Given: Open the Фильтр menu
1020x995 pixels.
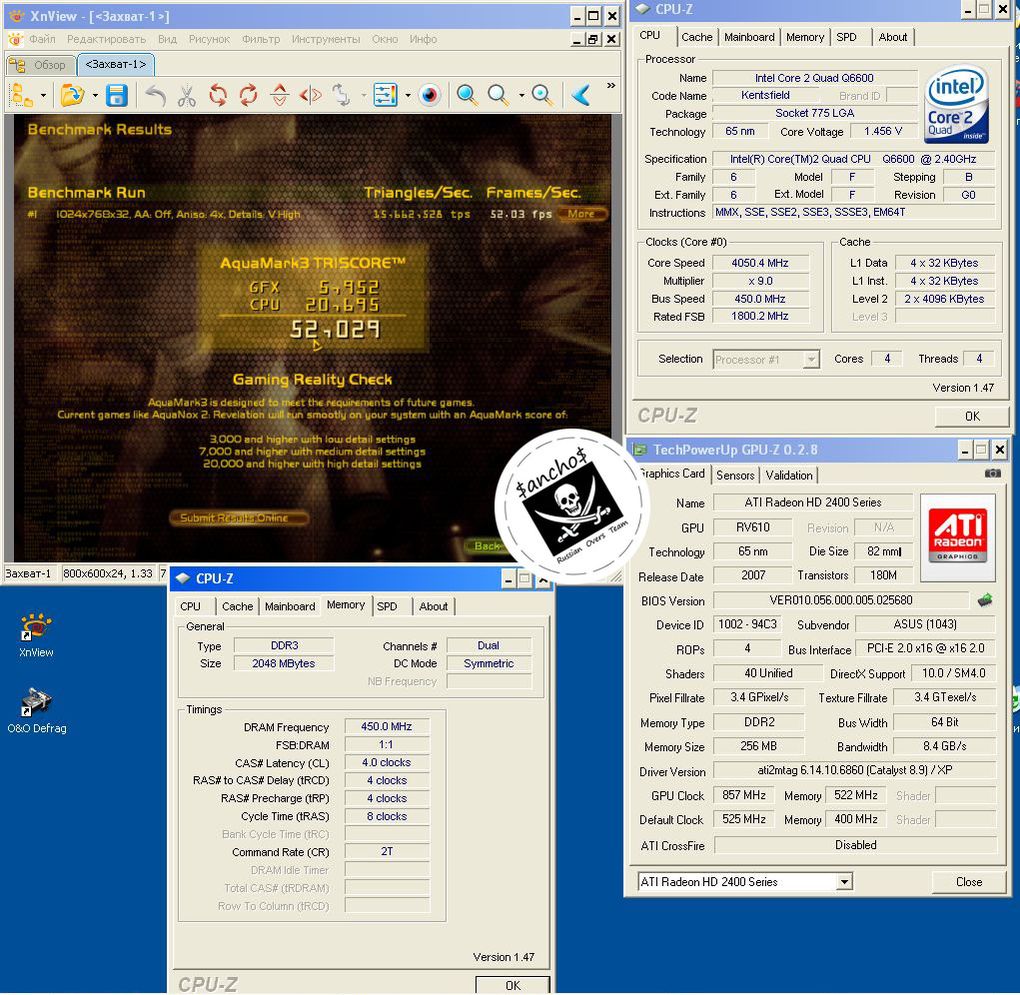Looking at the screenshot, I should 261,39.
